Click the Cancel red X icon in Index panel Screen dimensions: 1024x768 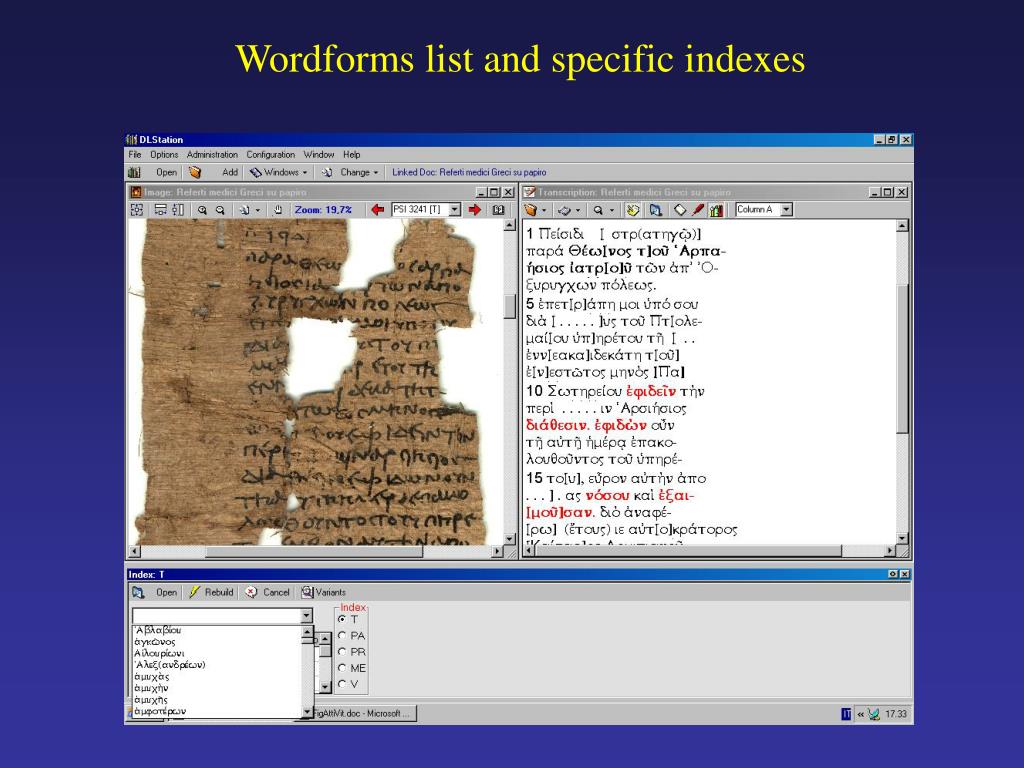coord(251,592)
